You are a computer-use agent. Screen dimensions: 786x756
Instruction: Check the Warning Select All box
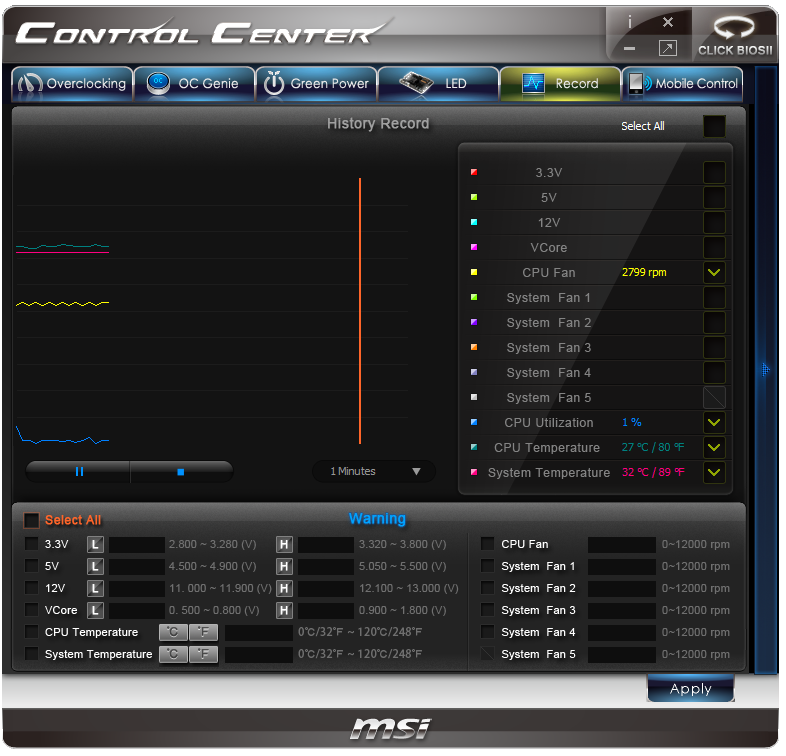click(31, 520)
